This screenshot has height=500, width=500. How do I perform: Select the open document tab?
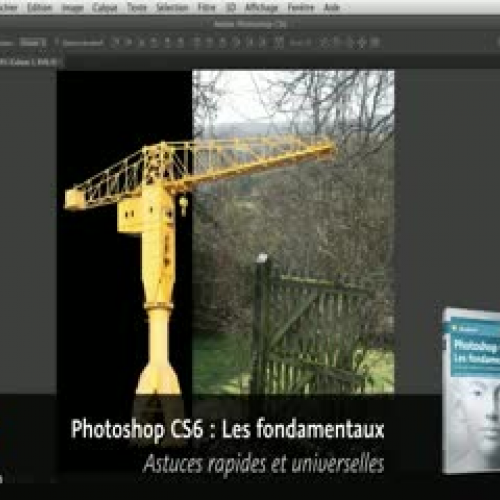tap(31, 62)
